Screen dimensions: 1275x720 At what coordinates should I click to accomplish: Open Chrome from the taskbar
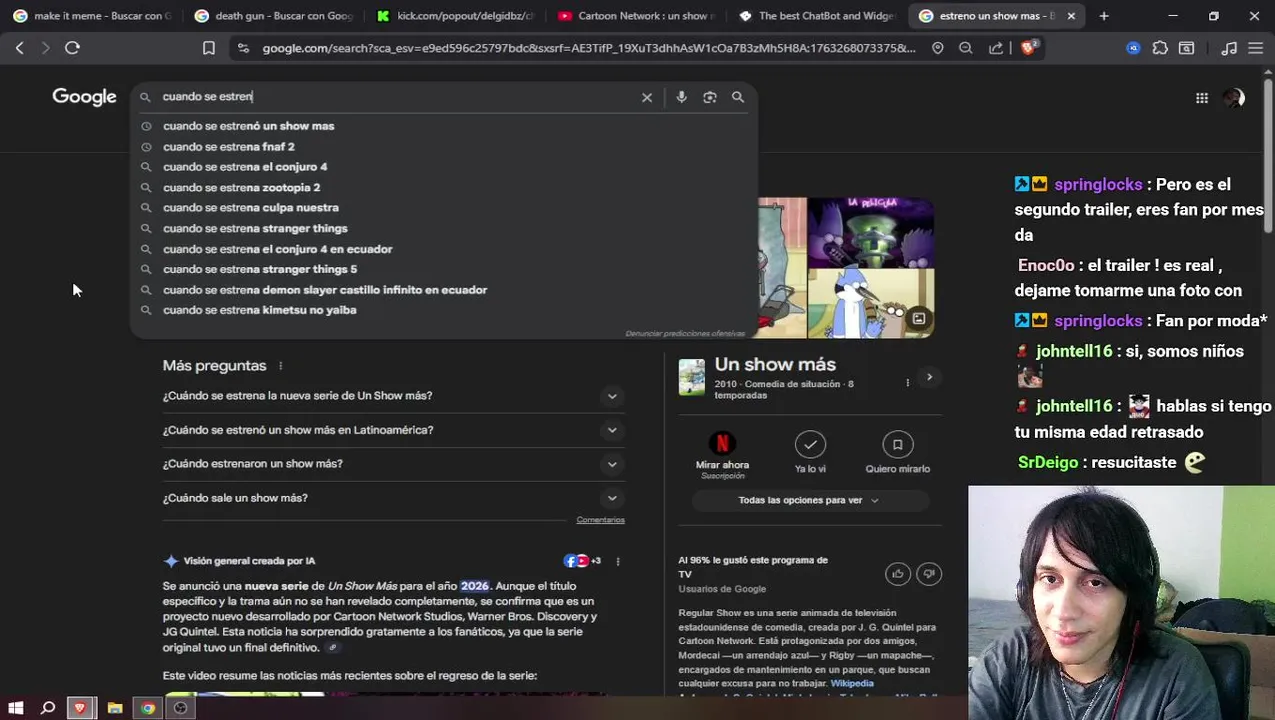[x=148, y=708]
